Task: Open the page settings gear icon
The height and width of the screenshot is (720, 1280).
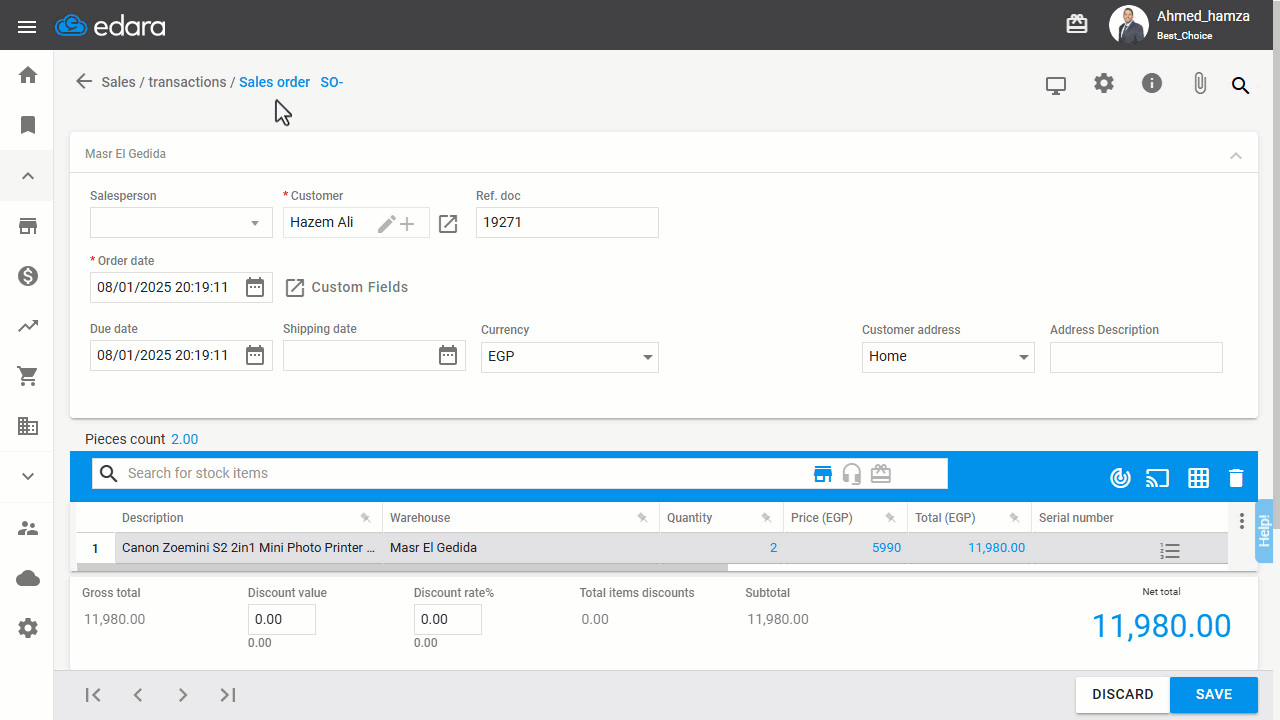Action: point(1104,83)
